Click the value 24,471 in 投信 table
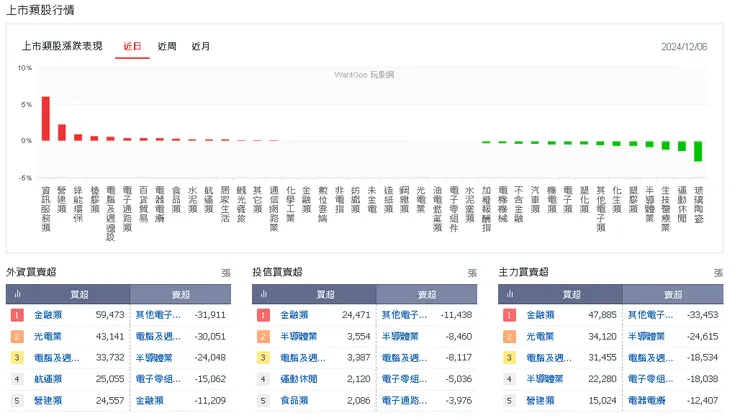The height and width of the screenshot is (420, 740). [356, 315]
